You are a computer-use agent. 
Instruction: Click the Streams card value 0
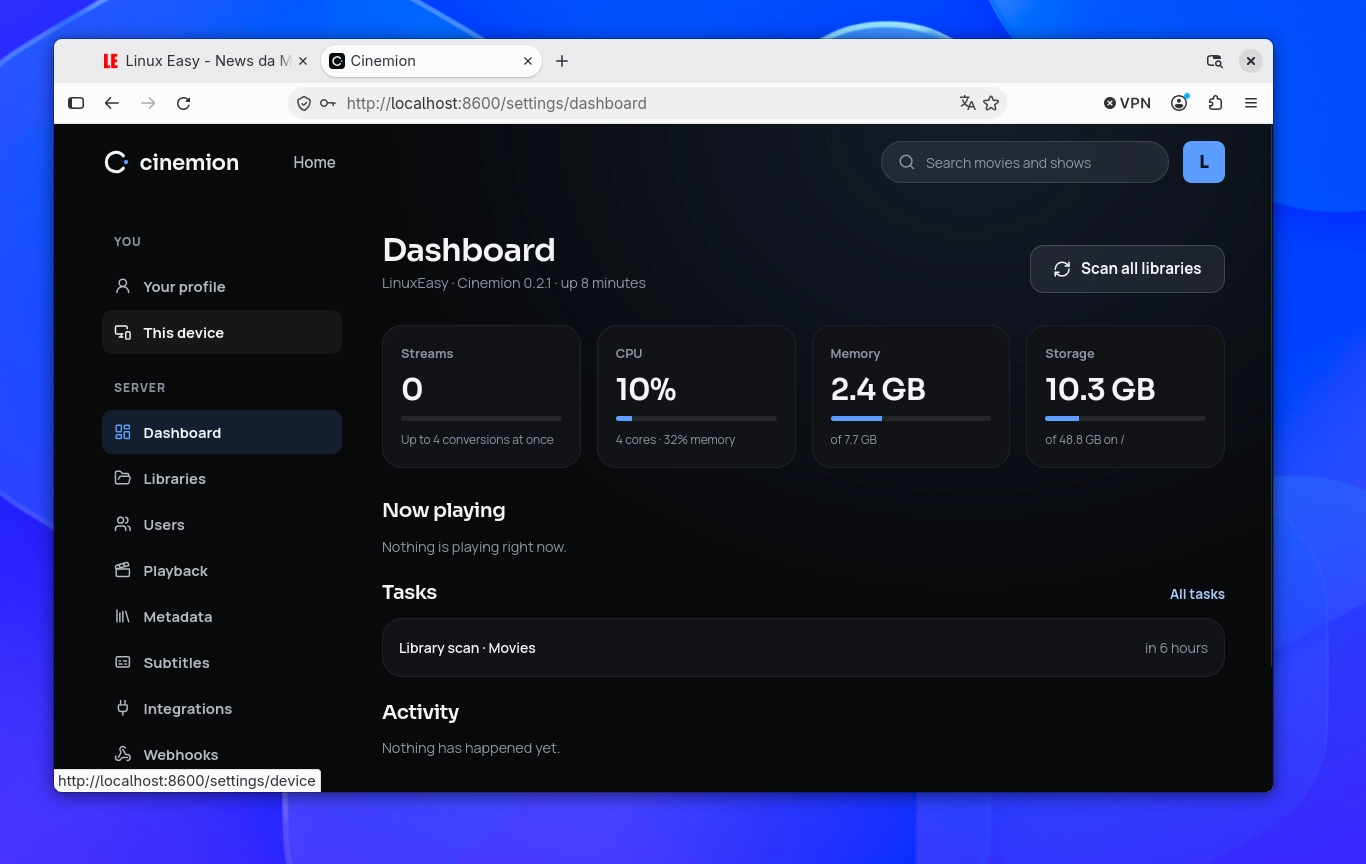(x=412, y=389)
